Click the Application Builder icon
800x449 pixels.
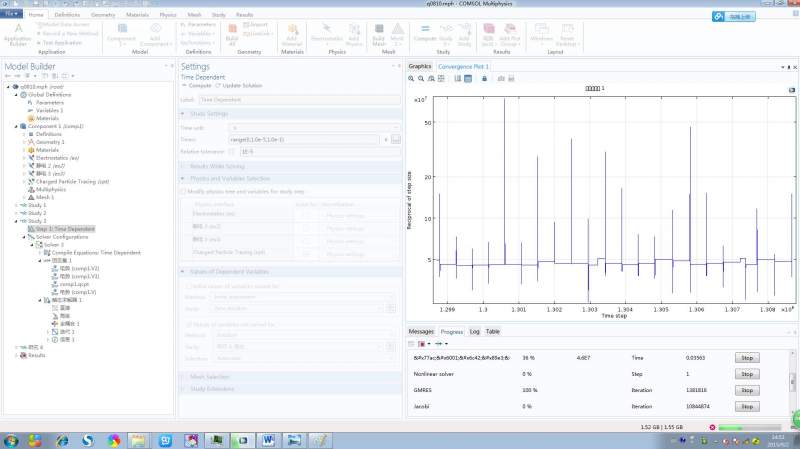point(19,32)
